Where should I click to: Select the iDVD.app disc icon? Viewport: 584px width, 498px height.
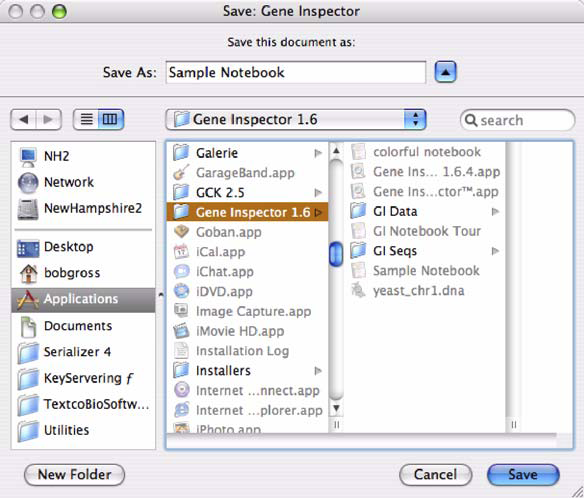(181, 291)
